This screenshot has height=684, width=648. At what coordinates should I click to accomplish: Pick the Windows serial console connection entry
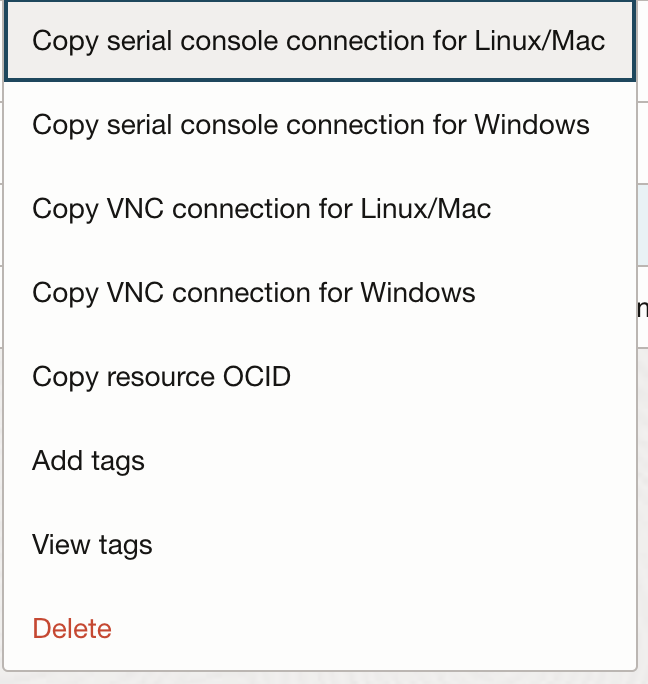[x=311, y=125]
